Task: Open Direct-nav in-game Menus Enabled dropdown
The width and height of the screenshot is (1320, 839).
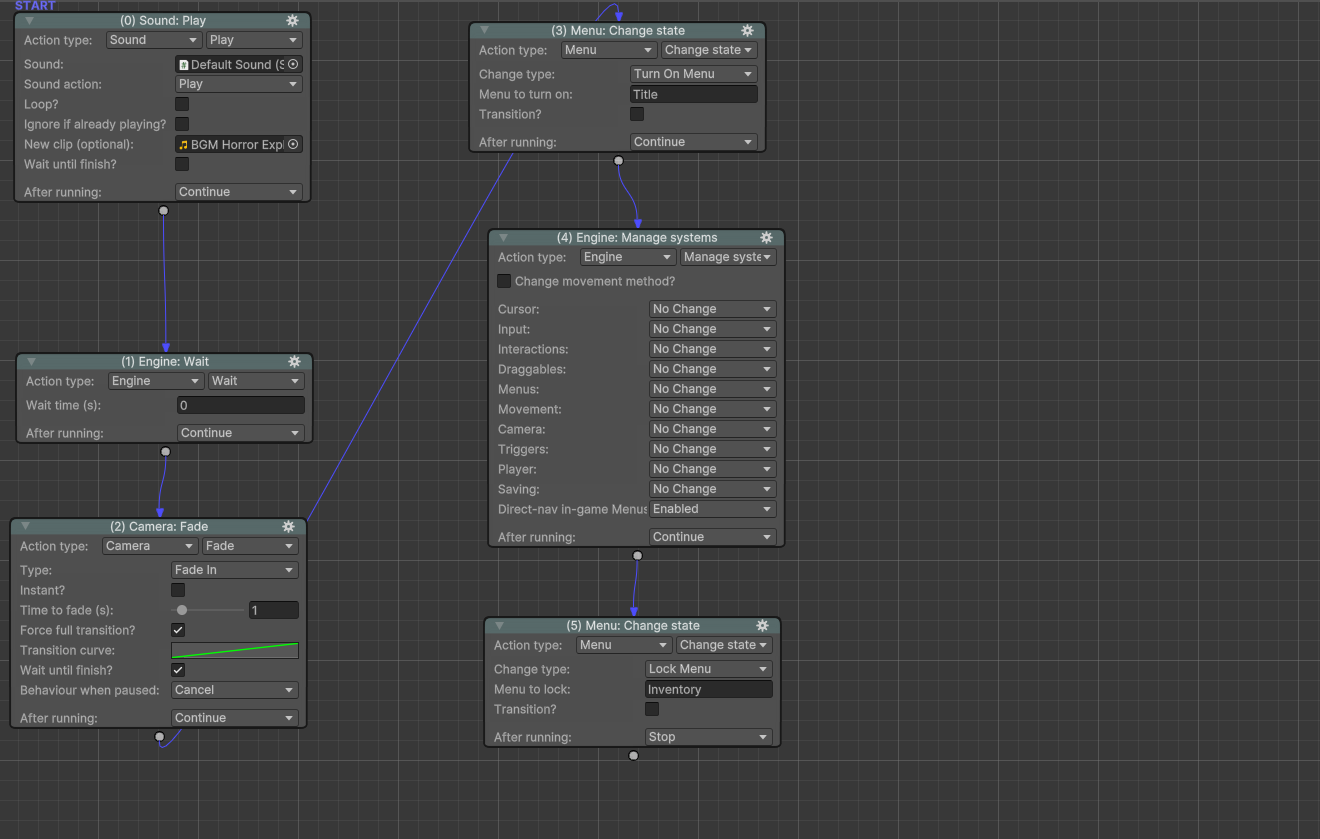Action: [x=712, y=509]
